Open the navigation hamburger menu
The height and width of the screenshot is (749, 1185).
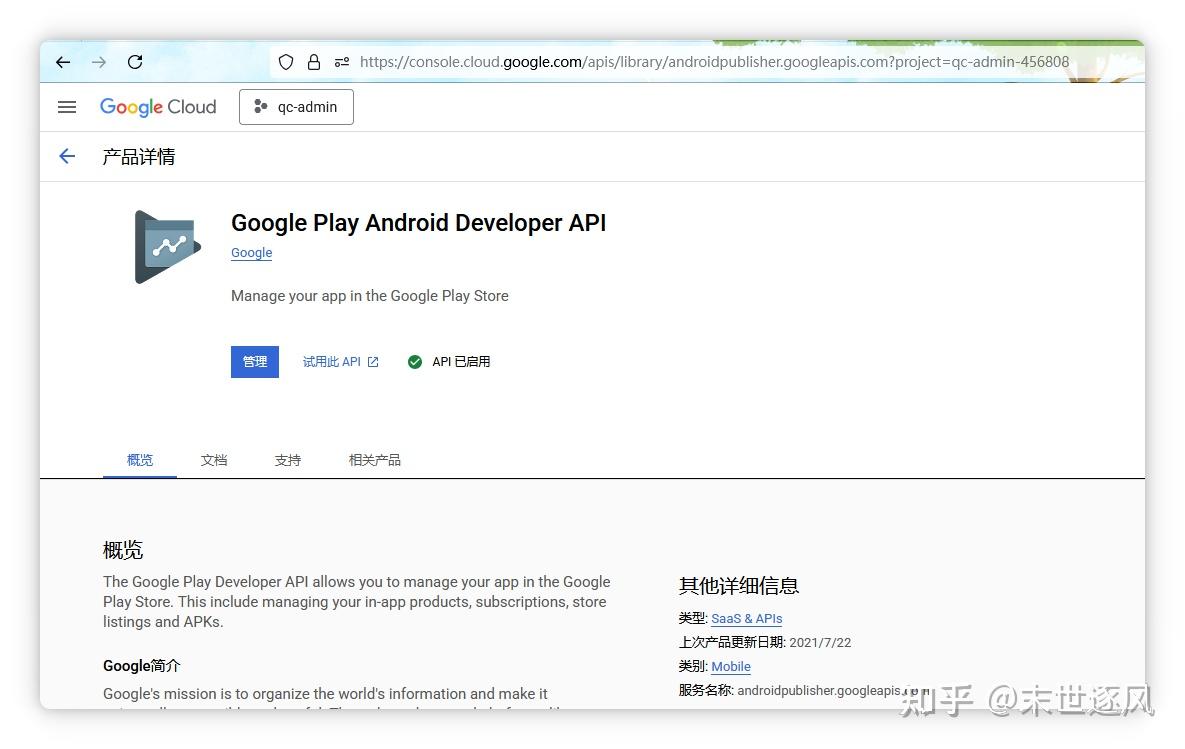[x=67, y=107]
